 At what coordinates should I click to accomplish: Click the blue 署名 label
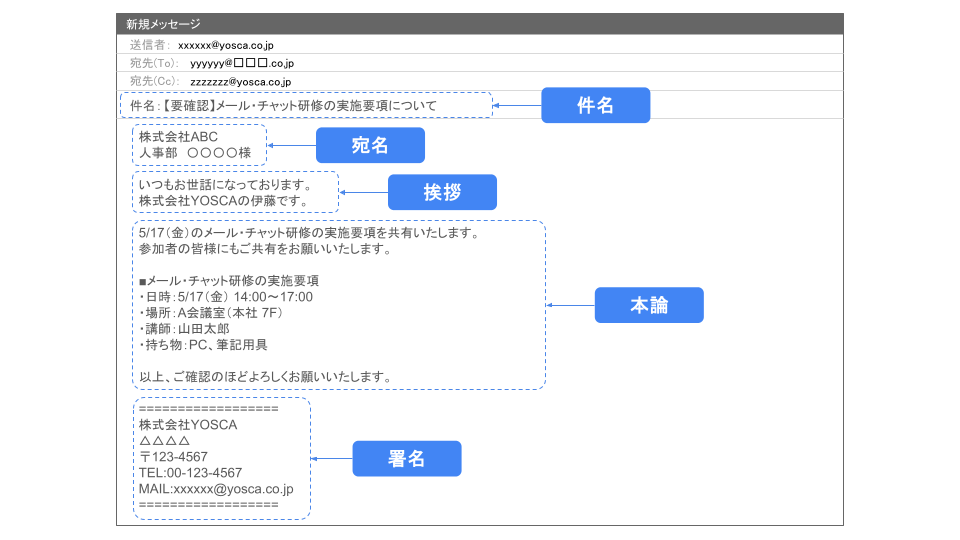point(406,459)
